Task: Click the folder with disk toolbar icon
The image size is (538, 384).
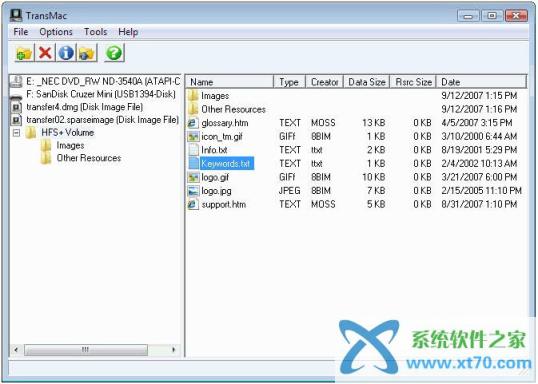Action: pos(86,53)
